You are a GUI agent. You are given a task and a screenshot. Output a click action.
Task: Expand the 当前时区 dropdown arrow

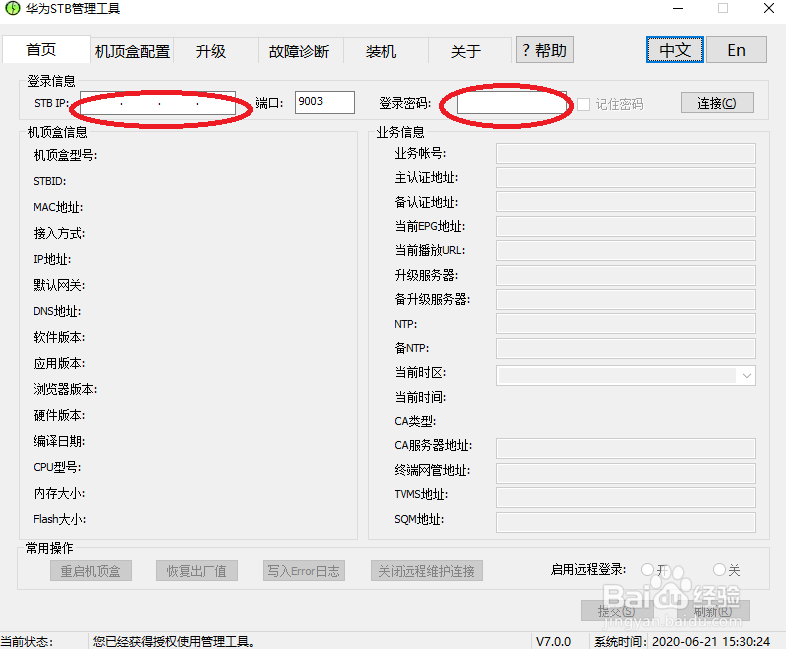[746, 376]
